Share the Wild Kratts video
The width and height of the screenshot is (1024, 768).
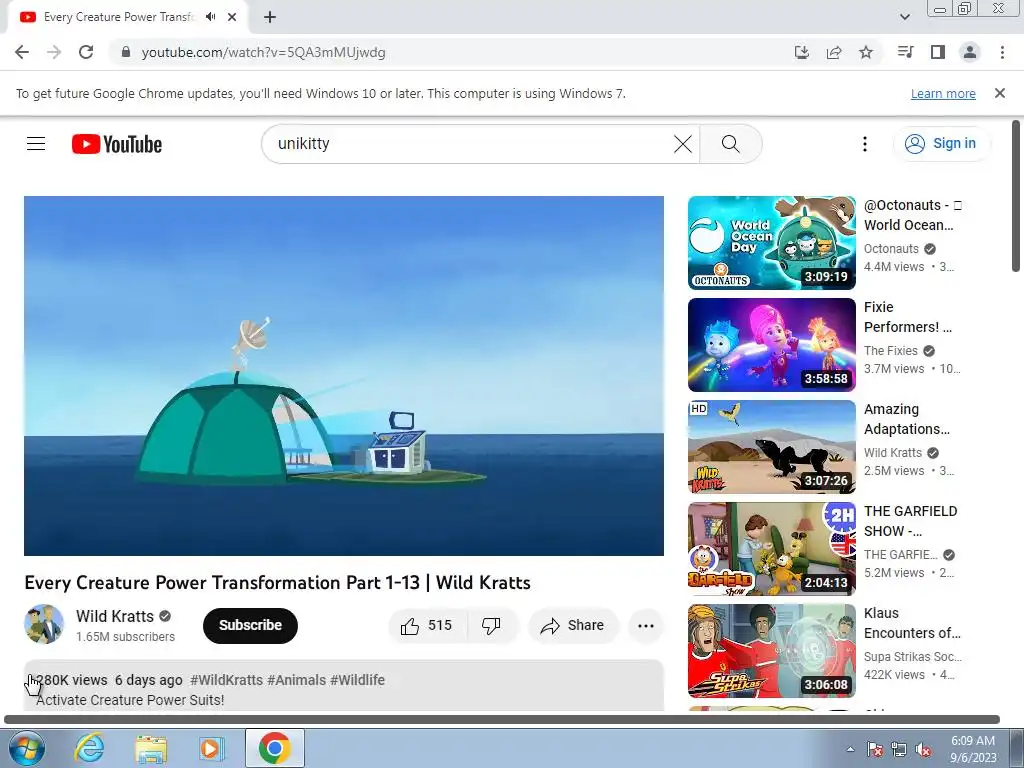click(x=573, y=626)
